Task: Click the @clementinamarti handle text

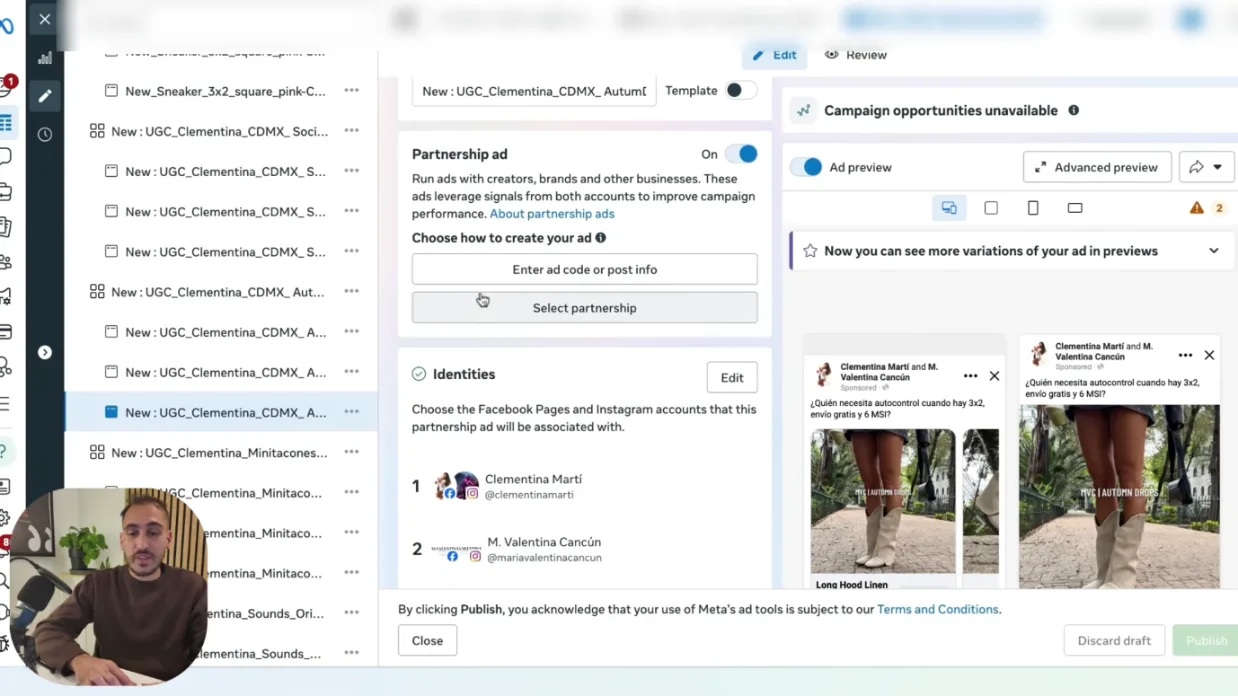Action: 529,495
